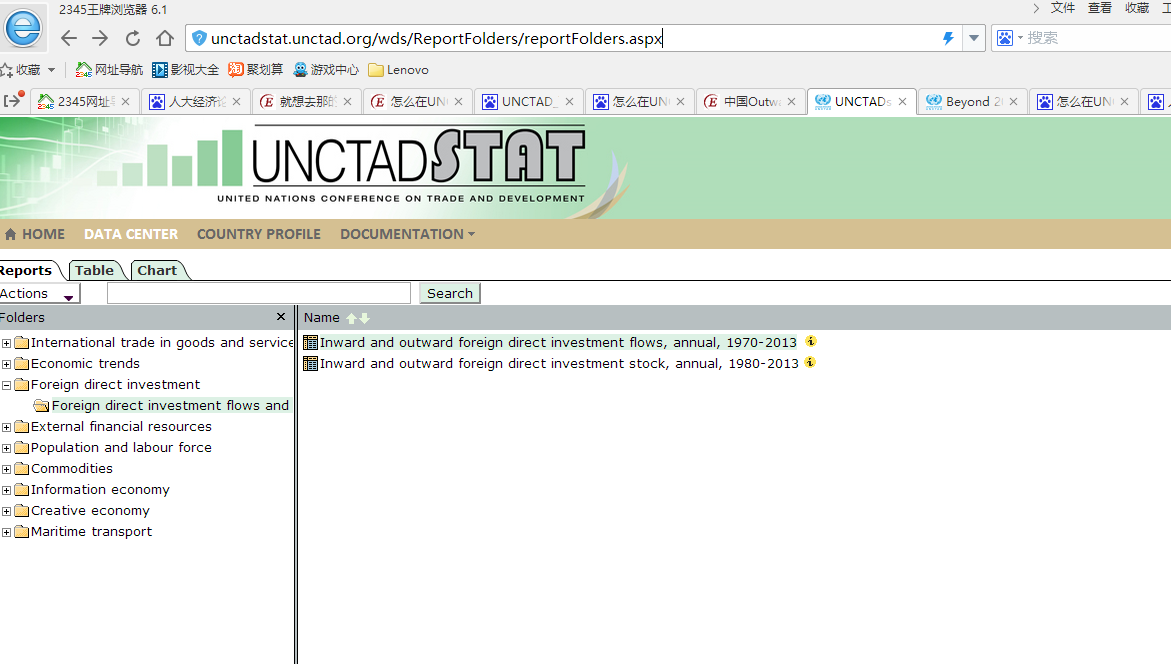
Task: Go to HOME in the site navigation
Action: click(x=35, y=234)
